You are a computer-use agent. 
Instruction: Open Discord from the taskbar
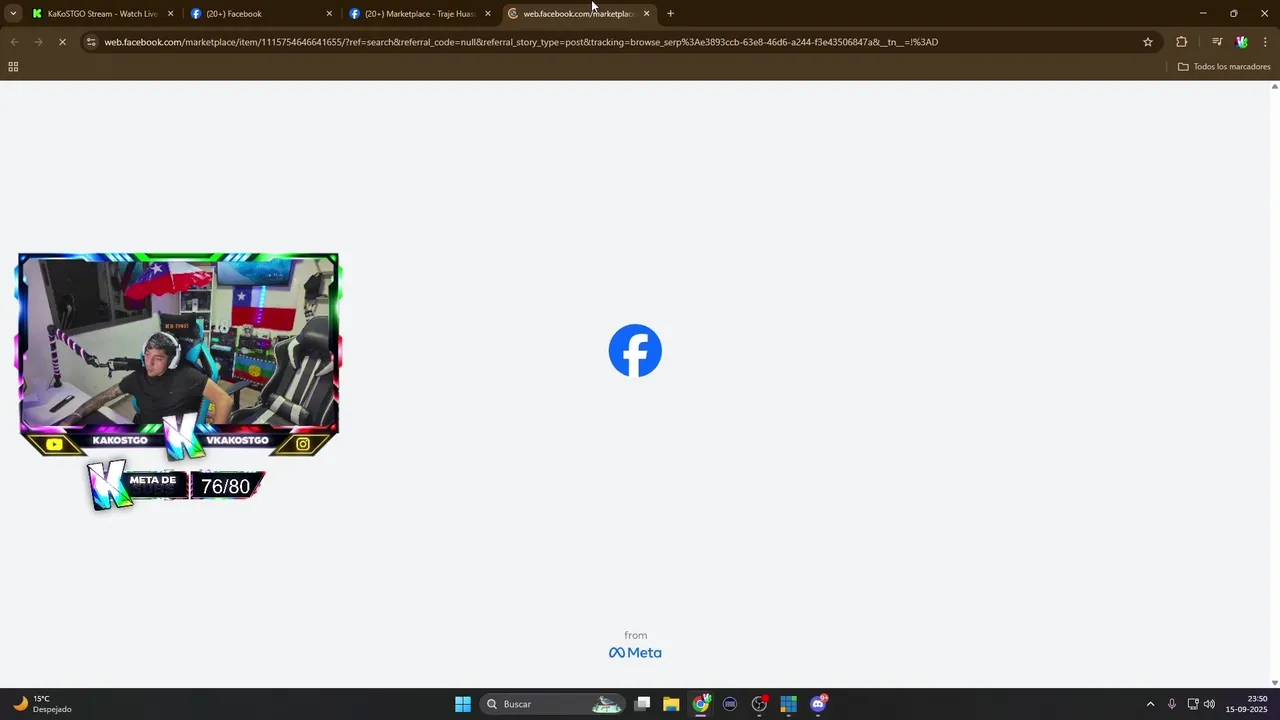[818, 704]
